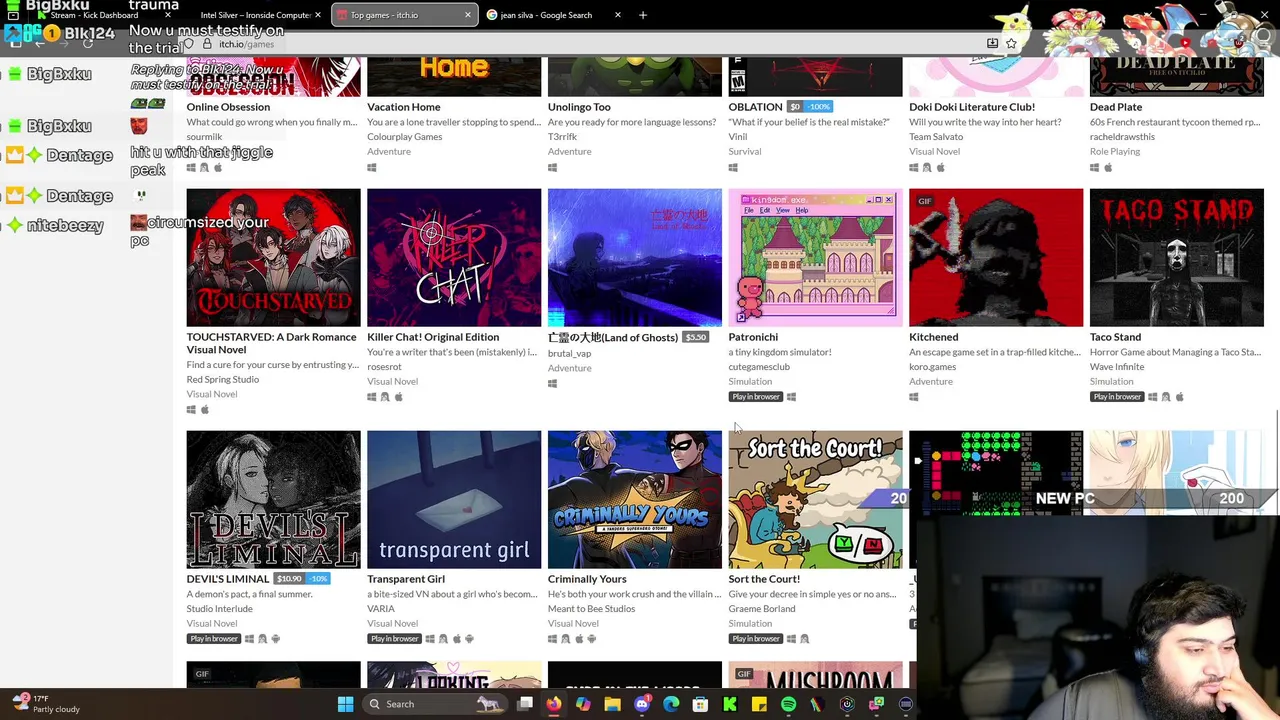Screen dimensions: 1280x720
Task: Click the Android platform icon under Criminally Yours
Action: [592, 639]
